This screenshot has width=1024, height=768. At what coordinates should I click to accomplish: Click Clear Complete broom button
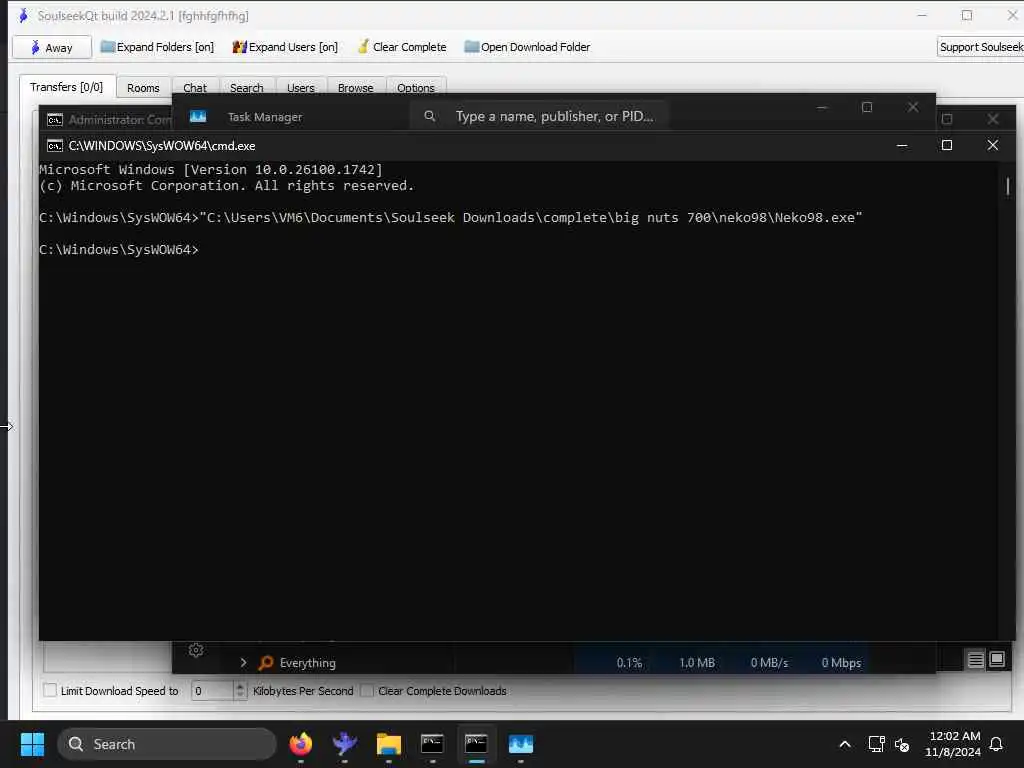402,47
